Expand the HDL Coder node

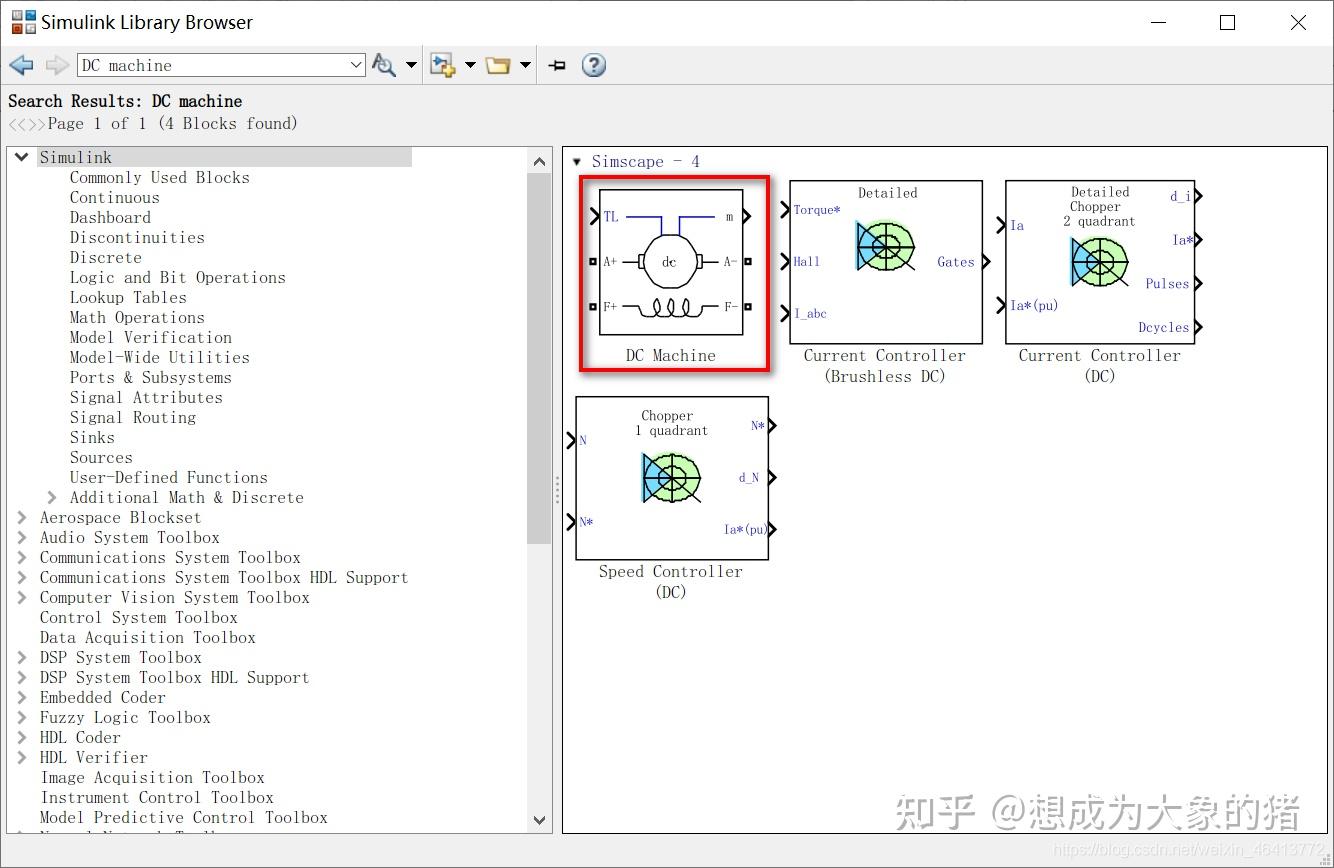coord(21,737)
